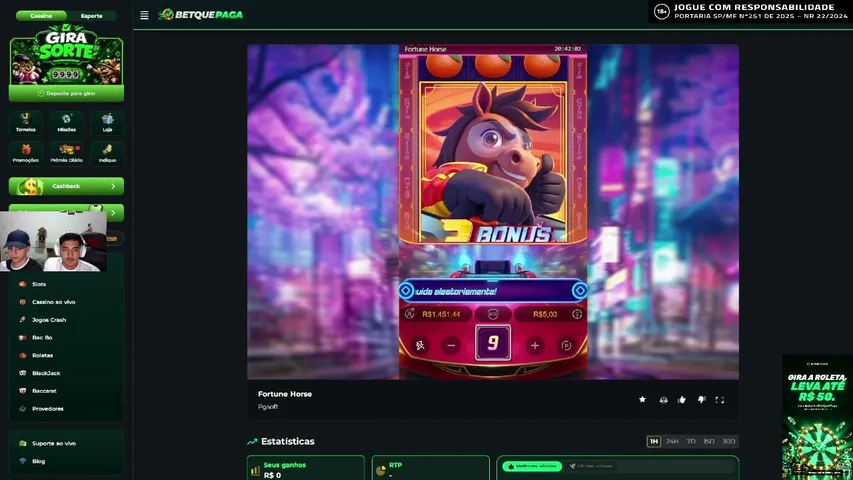Click the auto-spin icon in game

pos(566,345)
